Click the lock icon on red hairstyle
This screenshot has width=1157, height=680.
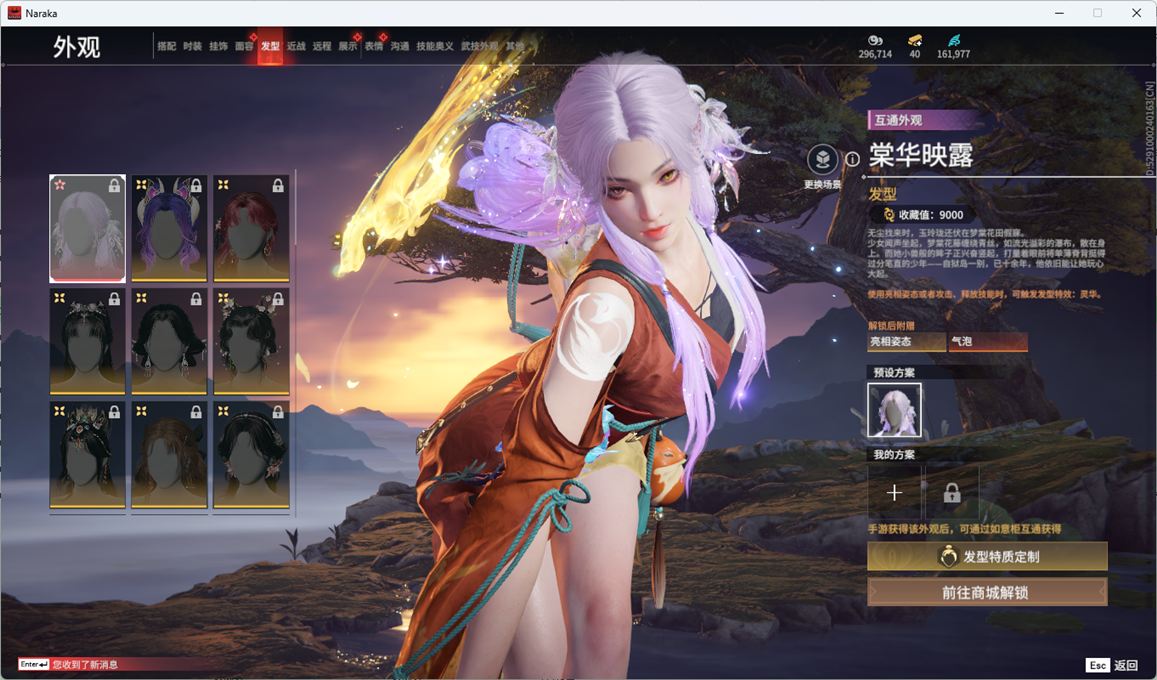point(278,186)
